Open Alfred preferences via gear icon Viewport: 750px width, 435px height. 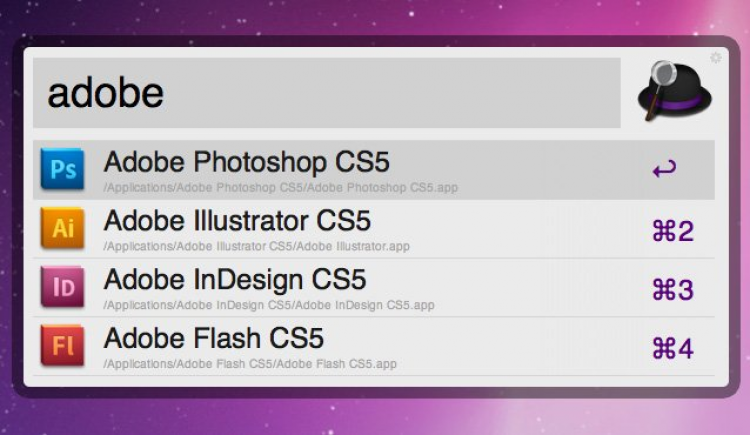coord(716,58)
